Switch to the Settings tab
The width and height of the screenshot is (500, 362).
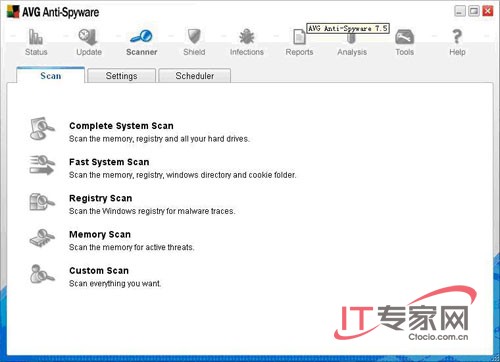point(121,76)
